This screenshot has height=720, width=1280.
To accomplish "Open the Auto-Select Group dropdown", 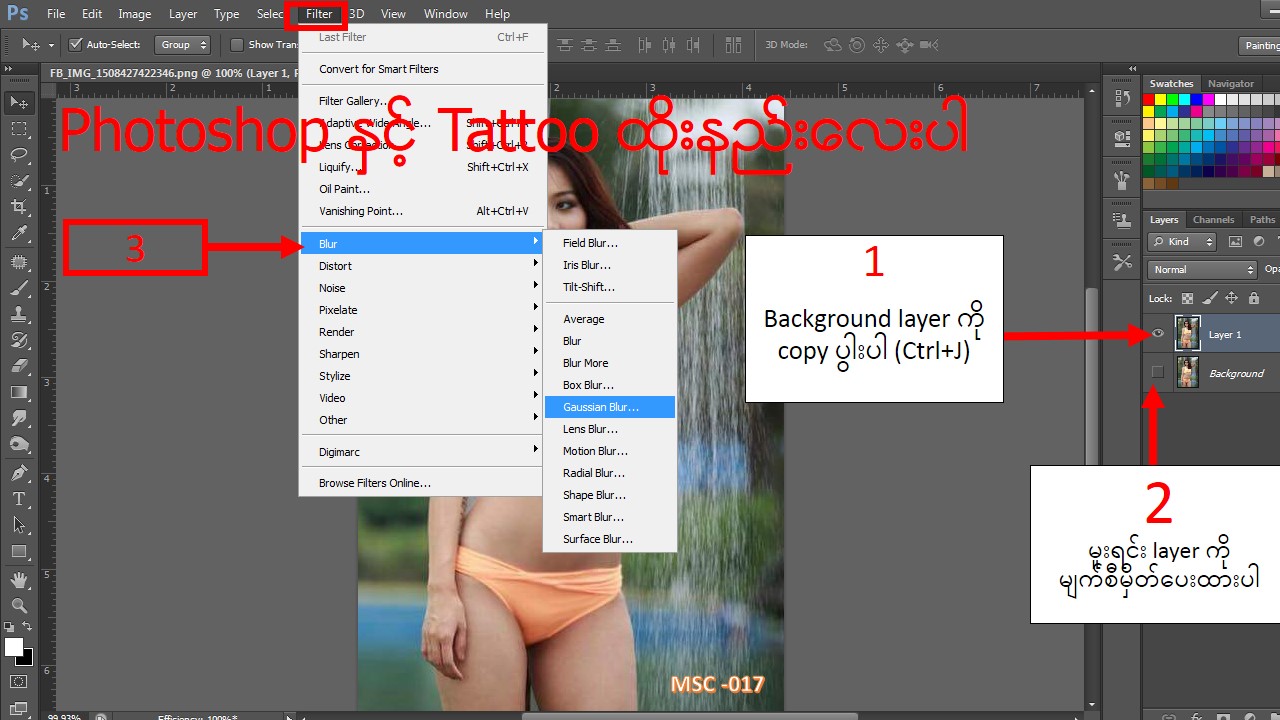I will (x=183, y=45).
